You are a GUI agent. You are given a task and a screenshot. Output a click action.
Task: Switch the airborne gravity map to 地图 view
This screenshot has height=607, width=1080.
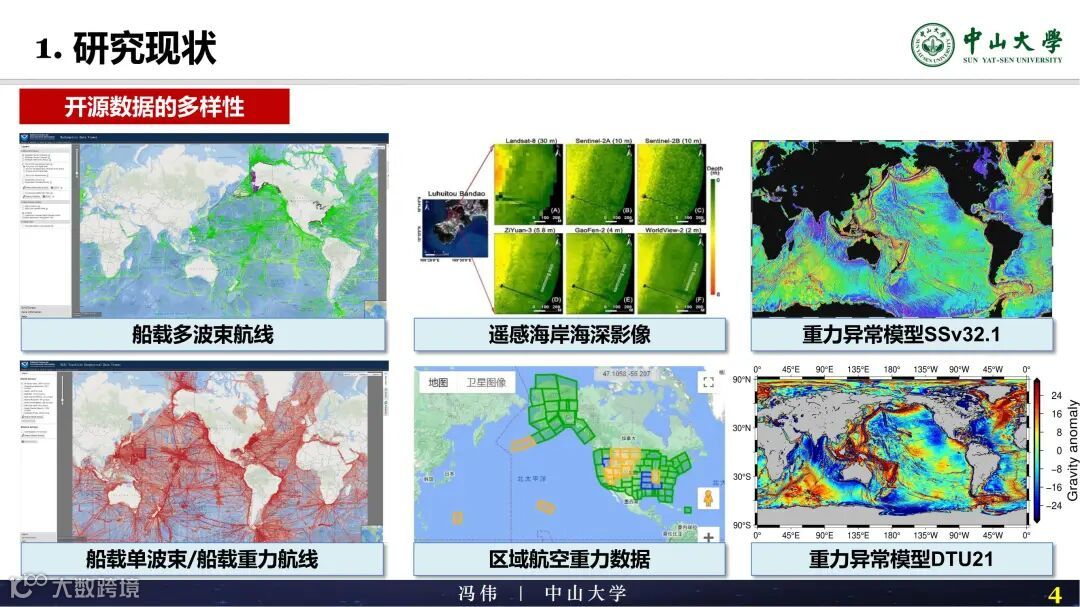coord(438,382)
